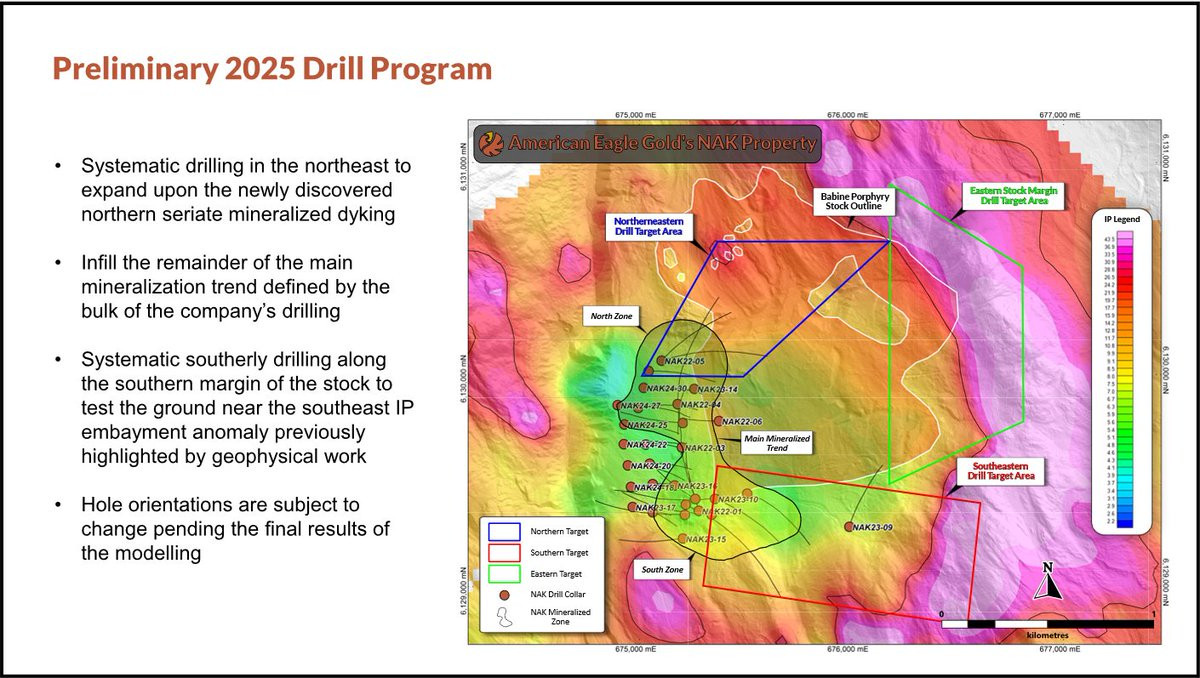This screenshot has width=1200, height=678.
Task: Click the slide title Preliminary 2025 Drill Program
Action: (x=272, y=69)
